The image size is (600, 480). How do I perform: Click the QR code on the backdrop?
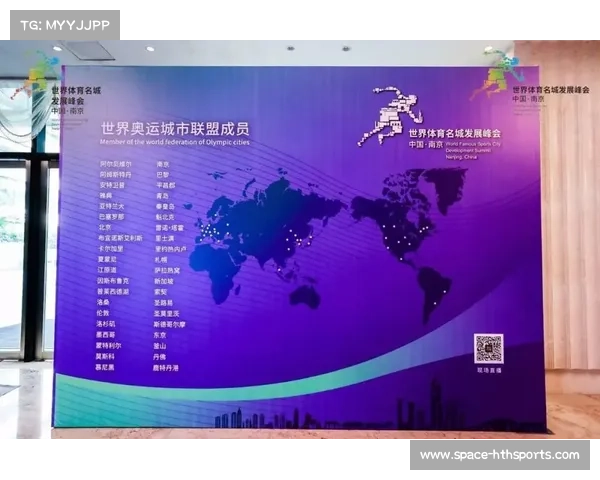pos(488,348)
